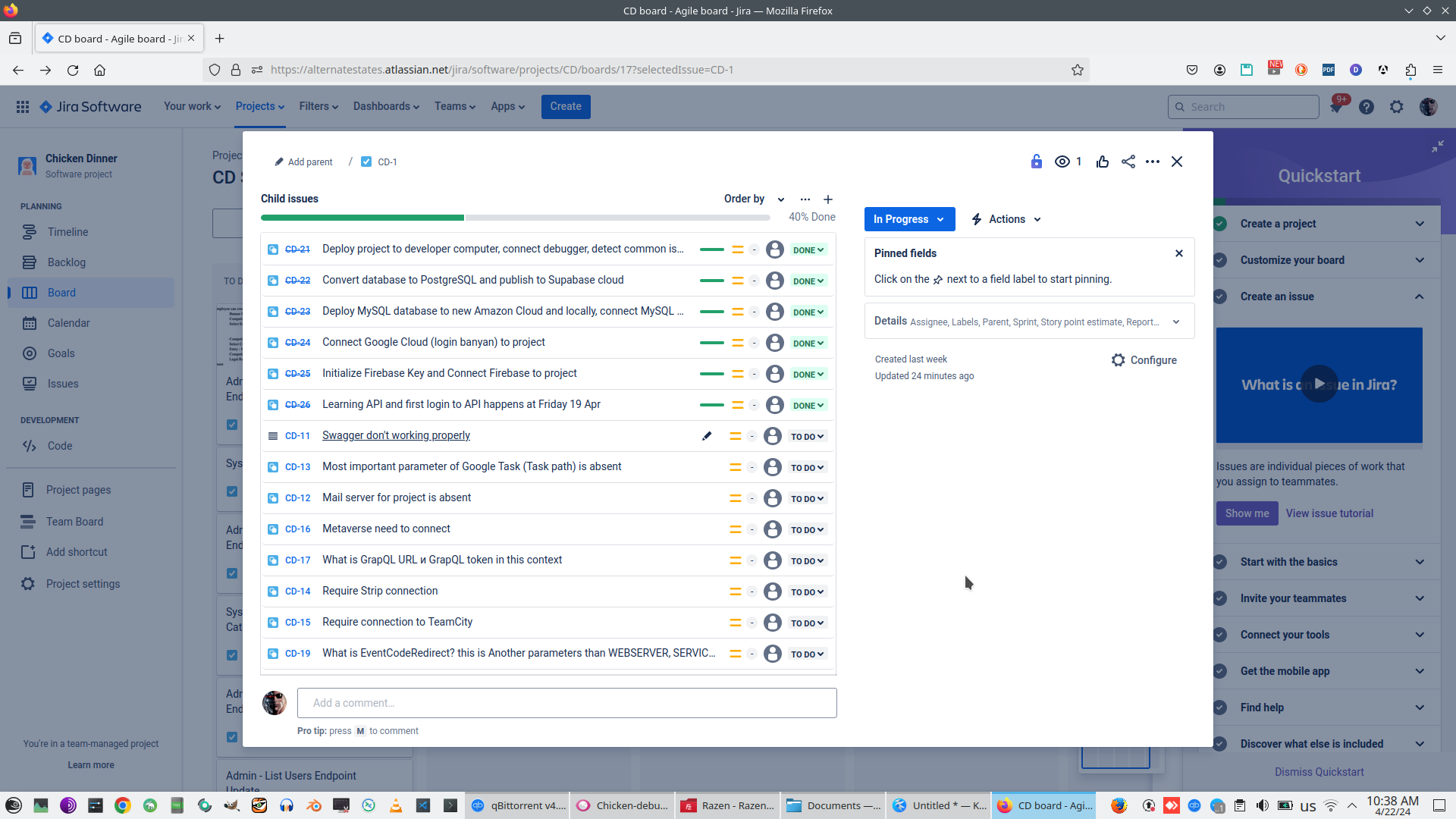Click the plus icon to add child issue

click(828, 199)
